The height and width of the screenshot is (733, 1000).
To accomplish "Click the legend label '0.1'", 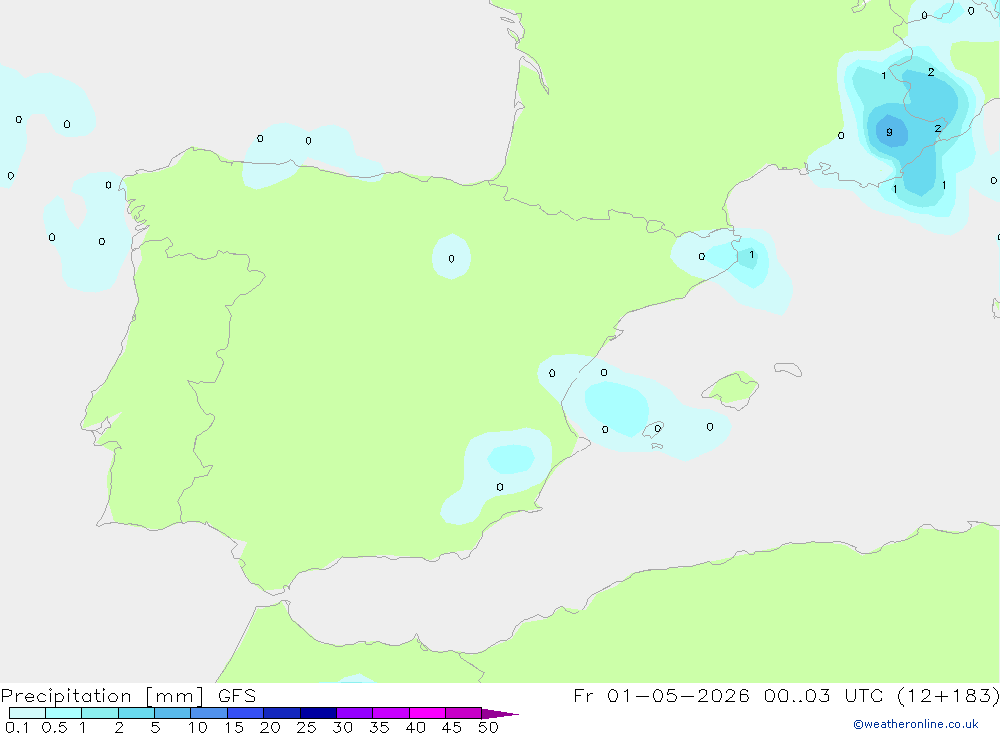I will click(17, 727).
